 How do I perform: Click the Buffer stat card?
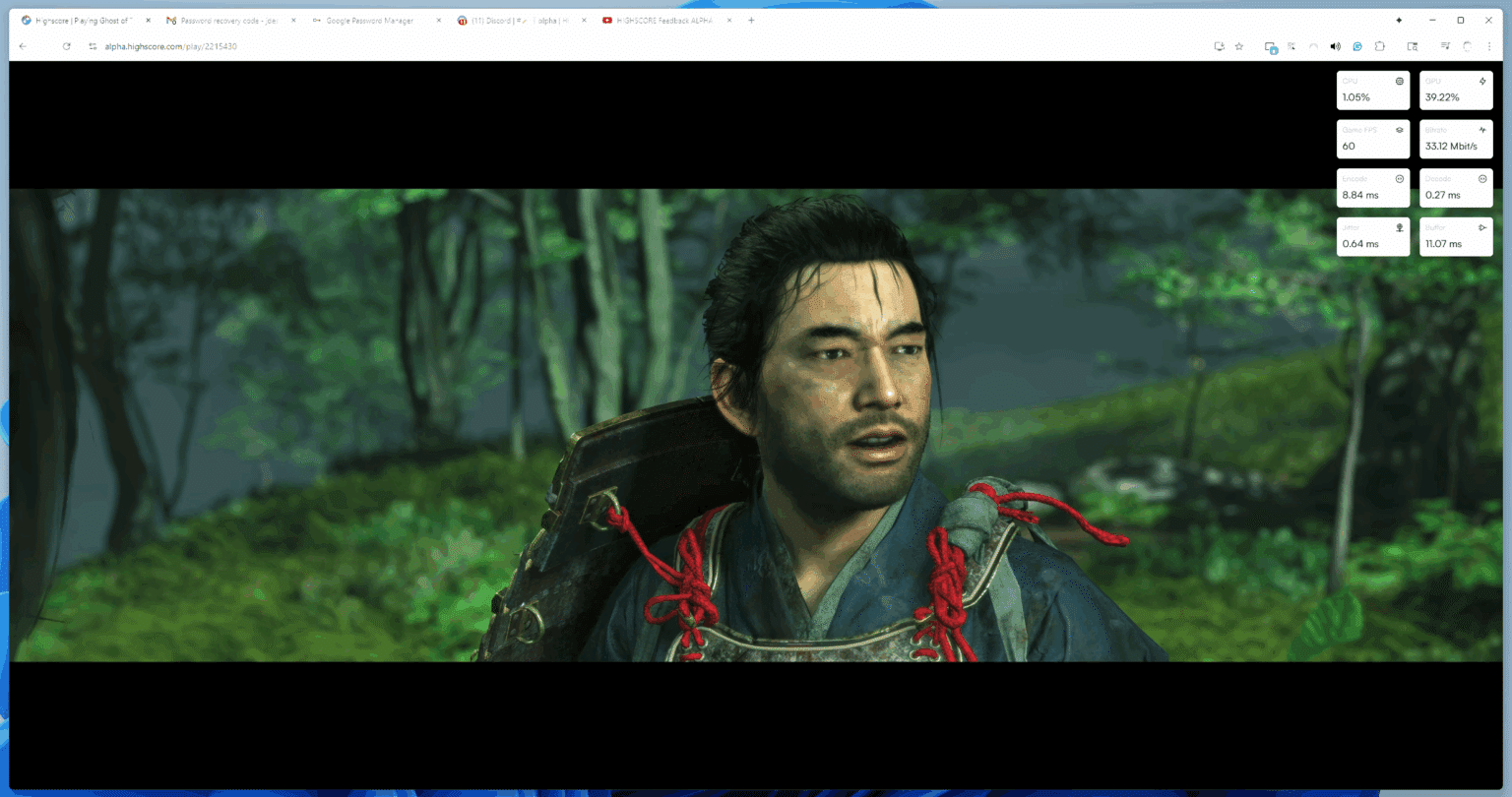click(1456, 236)
